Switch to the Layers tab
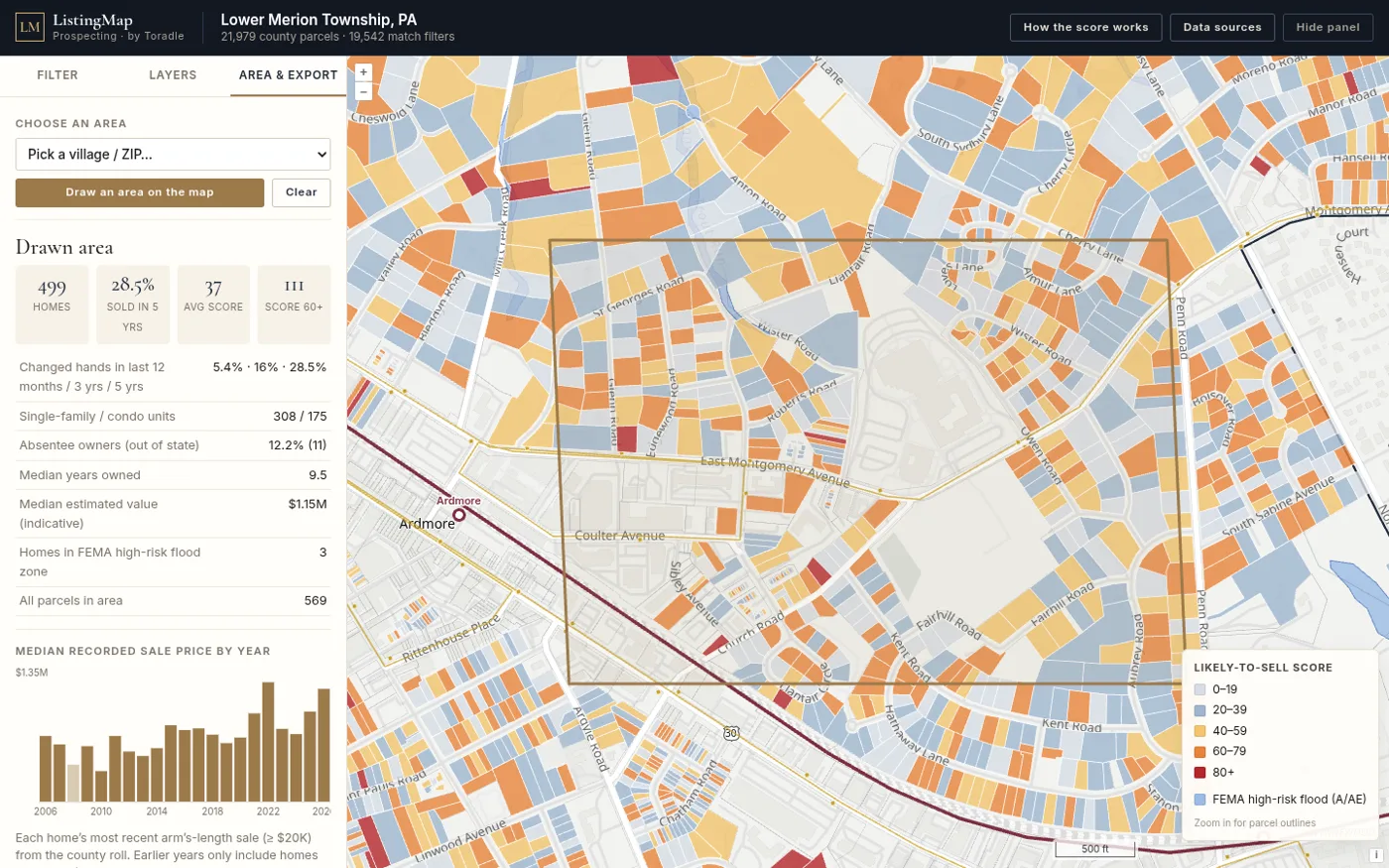This screenshot has width=1389, height=868. pos(173,75)
